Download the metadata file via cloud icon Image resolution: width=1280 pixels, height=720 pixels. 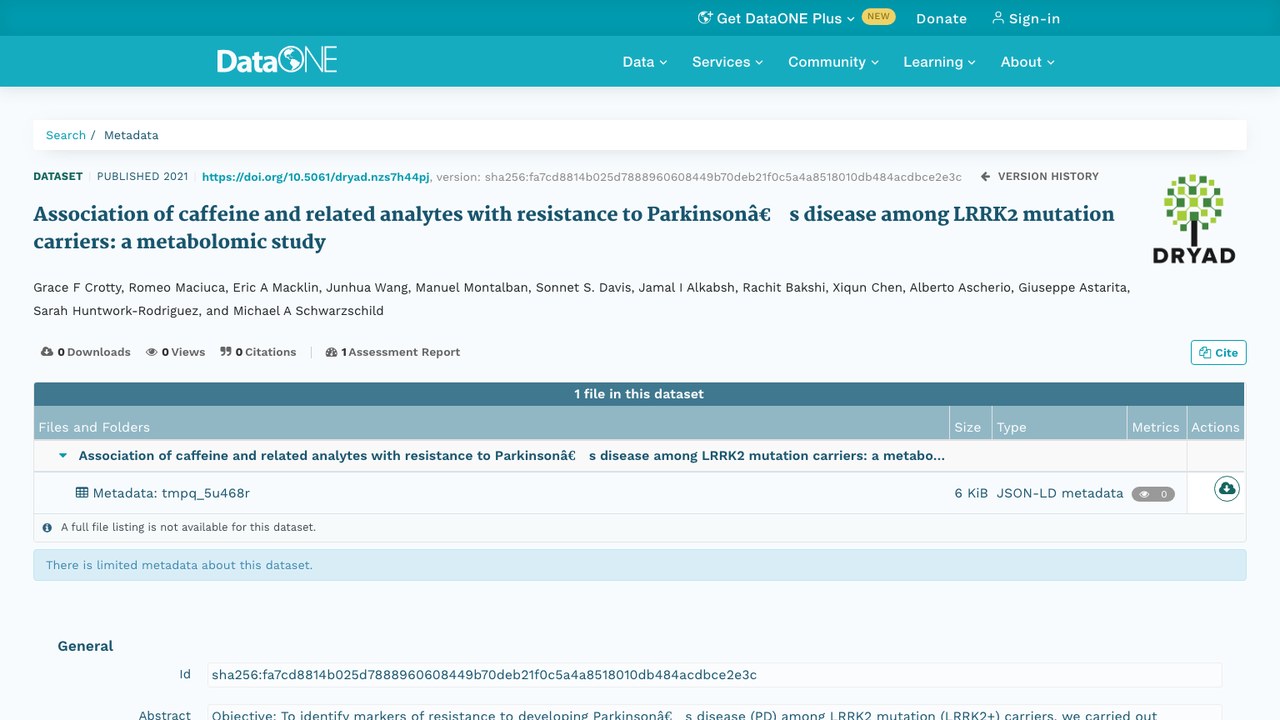pyautogui.click(x=1227, y=489)
